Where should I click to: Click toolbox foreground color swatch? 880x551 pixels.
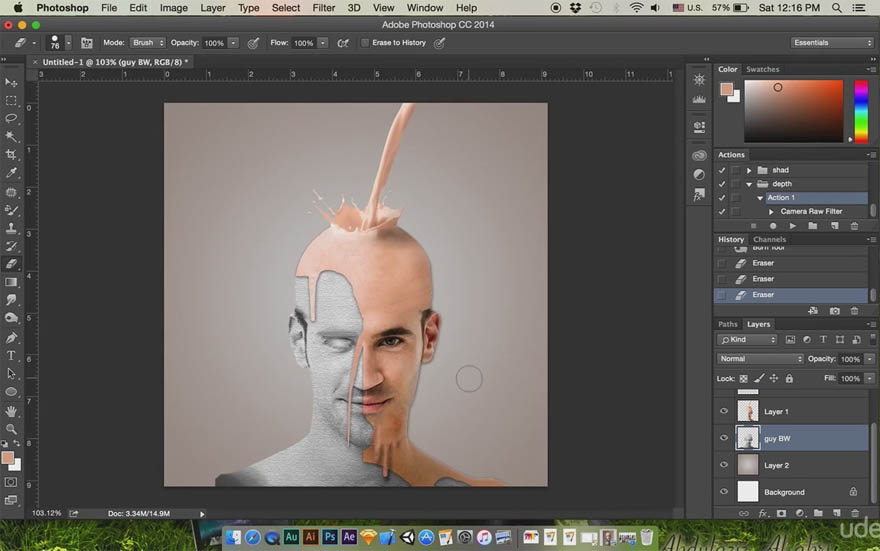tap(7, 458)
